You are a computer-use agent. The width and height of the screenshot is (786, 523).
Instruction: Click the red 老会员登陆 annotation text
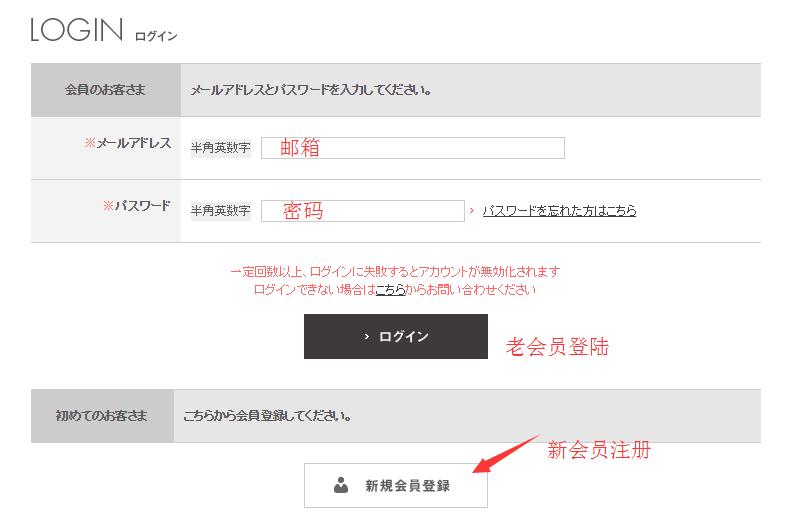click(557, 347)
